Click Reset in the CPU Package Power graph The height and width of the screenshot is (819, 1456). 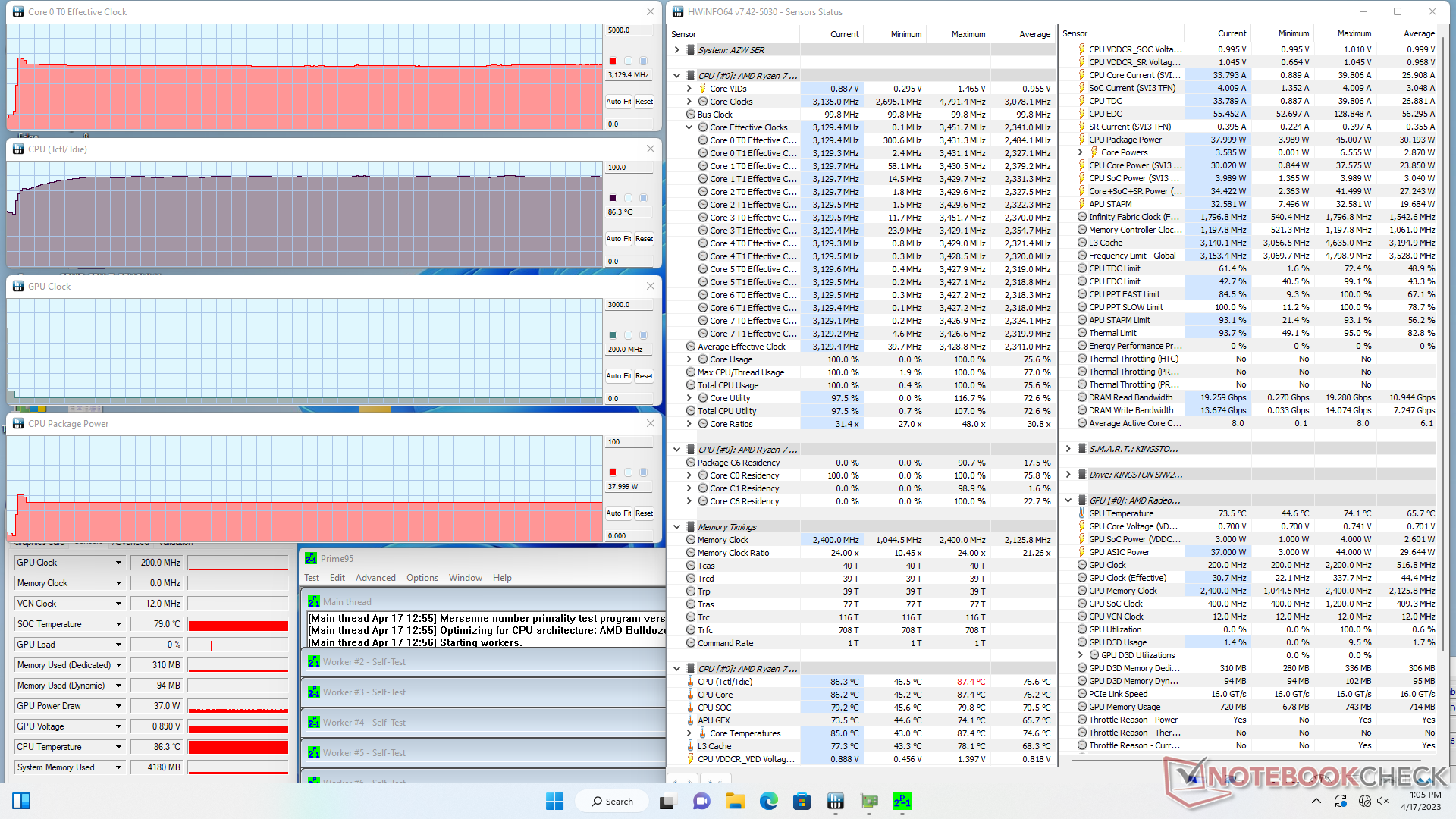click(644, 513)
